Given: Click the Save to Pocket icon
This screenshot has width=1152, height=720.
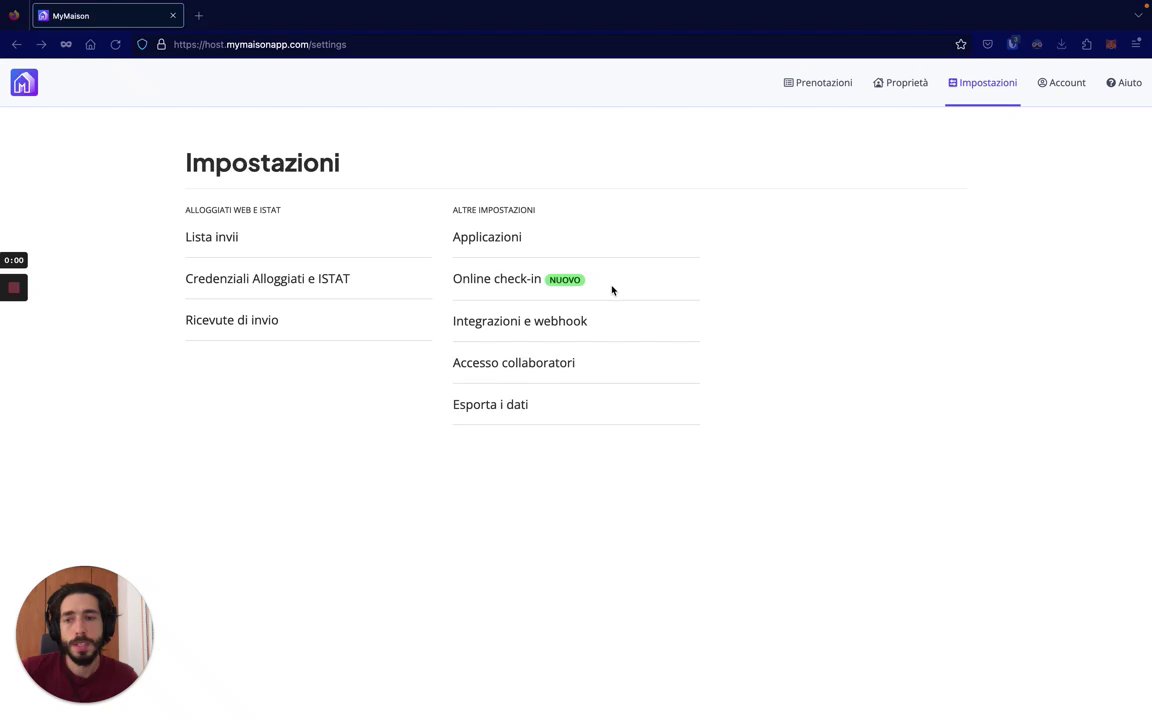Looking at the screenshot, I should point(987,45).
